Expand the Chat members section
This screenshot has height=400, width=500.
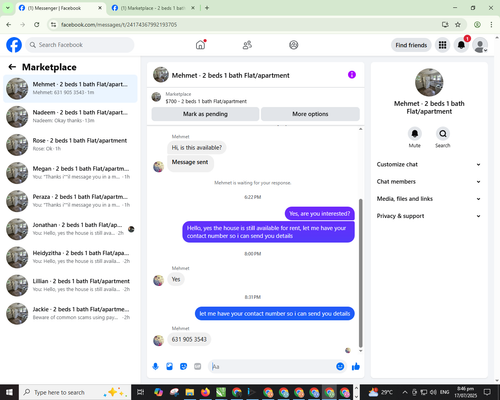click(x=429, y=182)
